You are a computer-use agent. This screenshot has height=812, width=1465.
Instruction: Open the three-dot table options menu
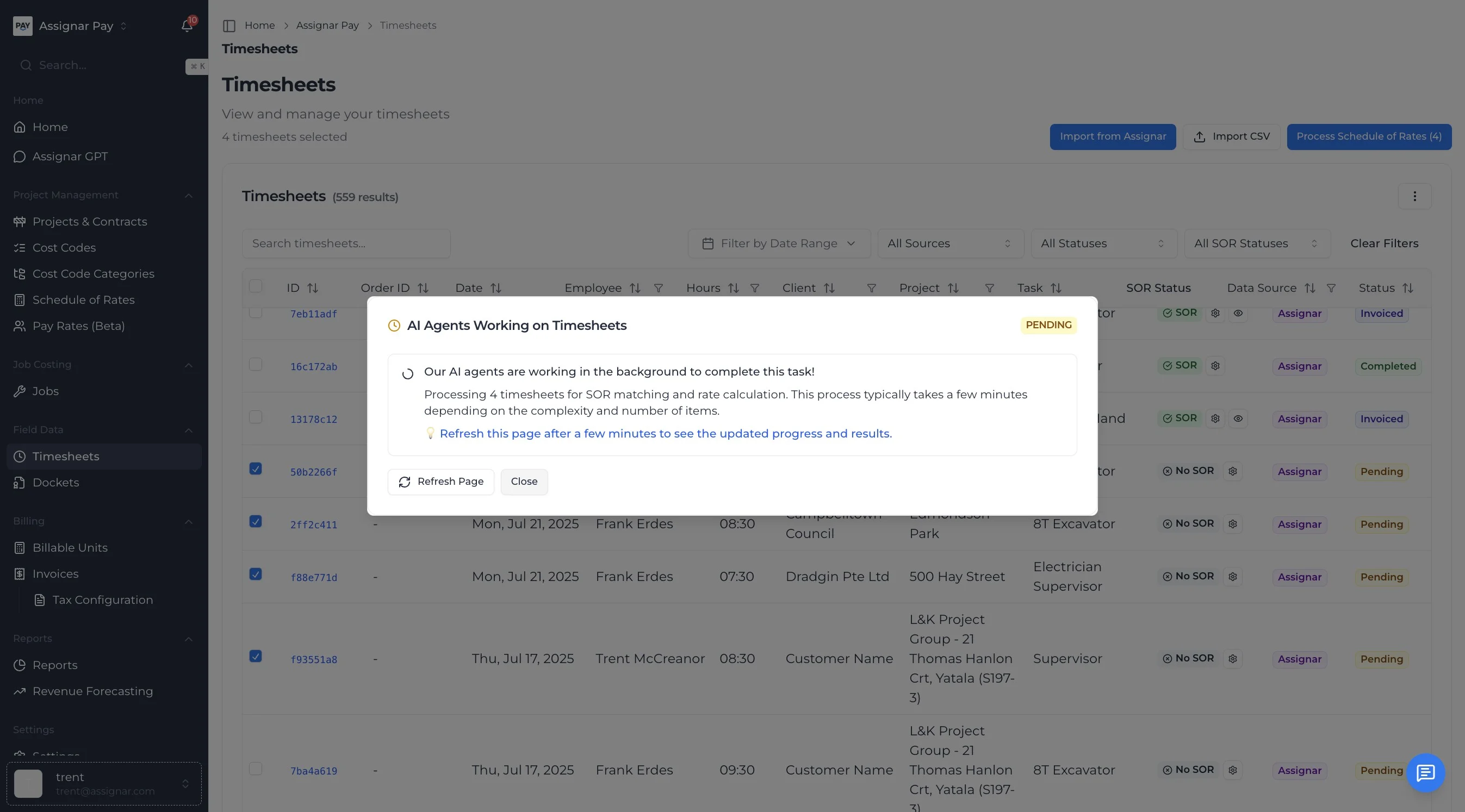click(x=1414, y=197)
